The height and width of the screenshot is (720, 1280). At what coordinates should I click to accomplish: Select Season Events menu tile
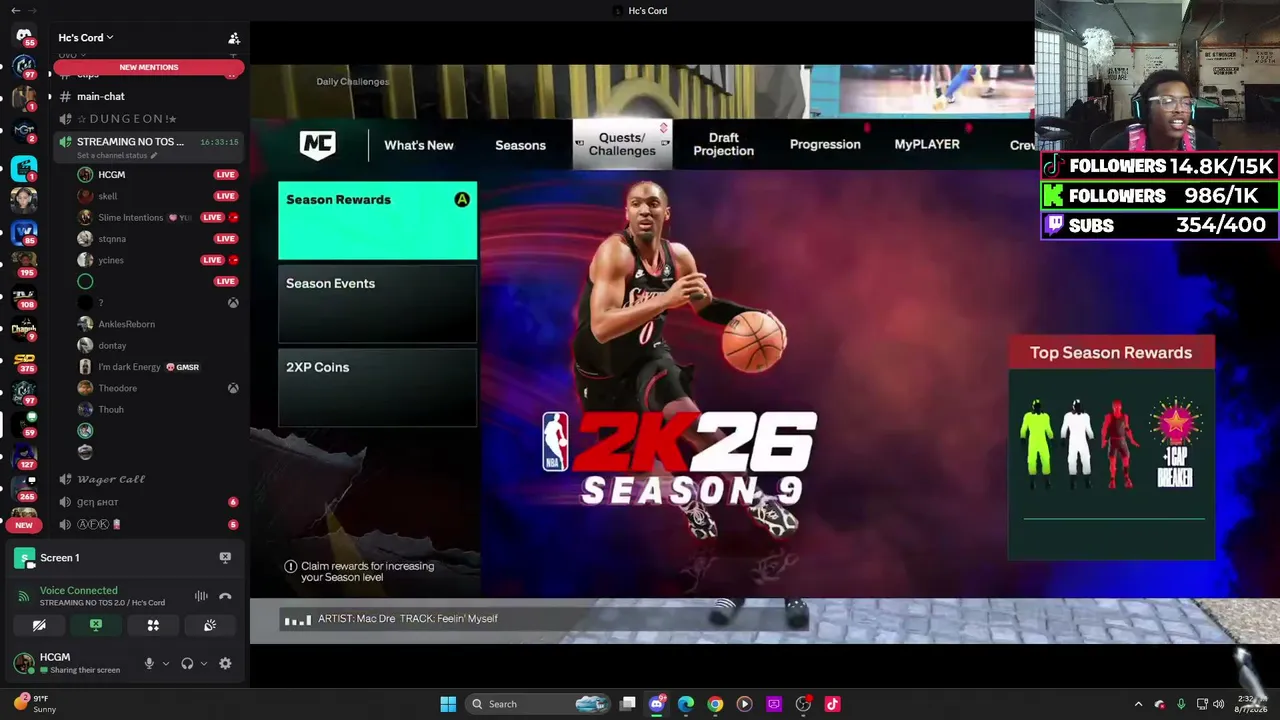point(378,305)
